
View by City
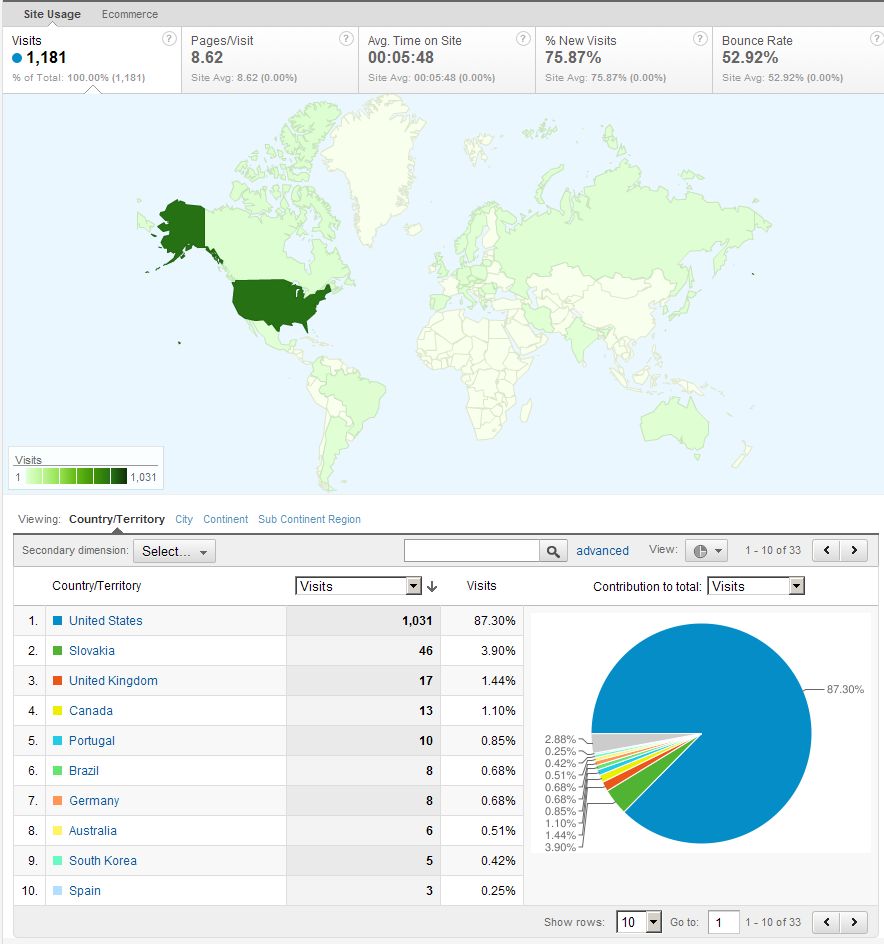pos(184,519)
